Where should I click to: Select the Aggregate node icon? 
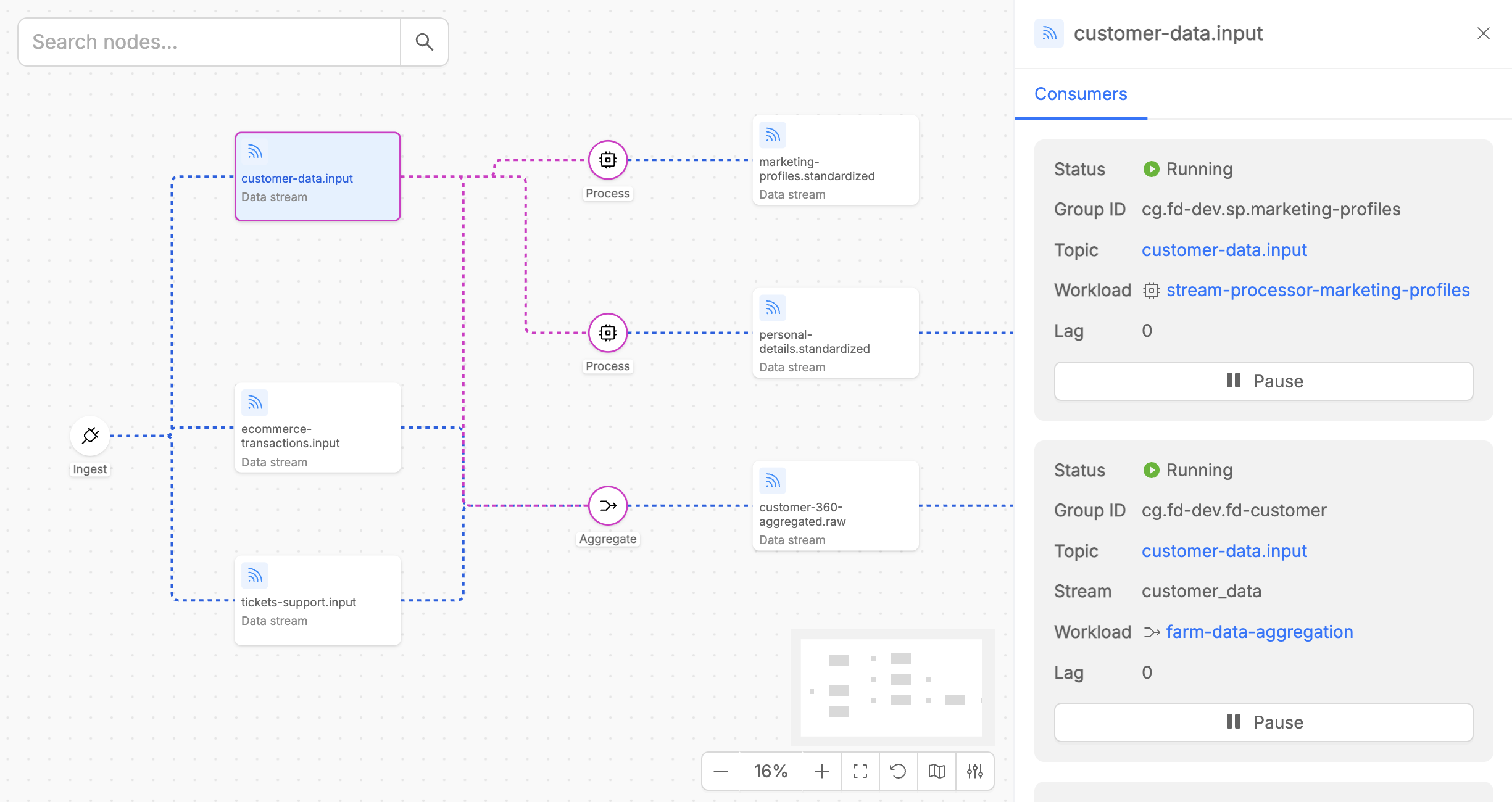coord(607,505)
